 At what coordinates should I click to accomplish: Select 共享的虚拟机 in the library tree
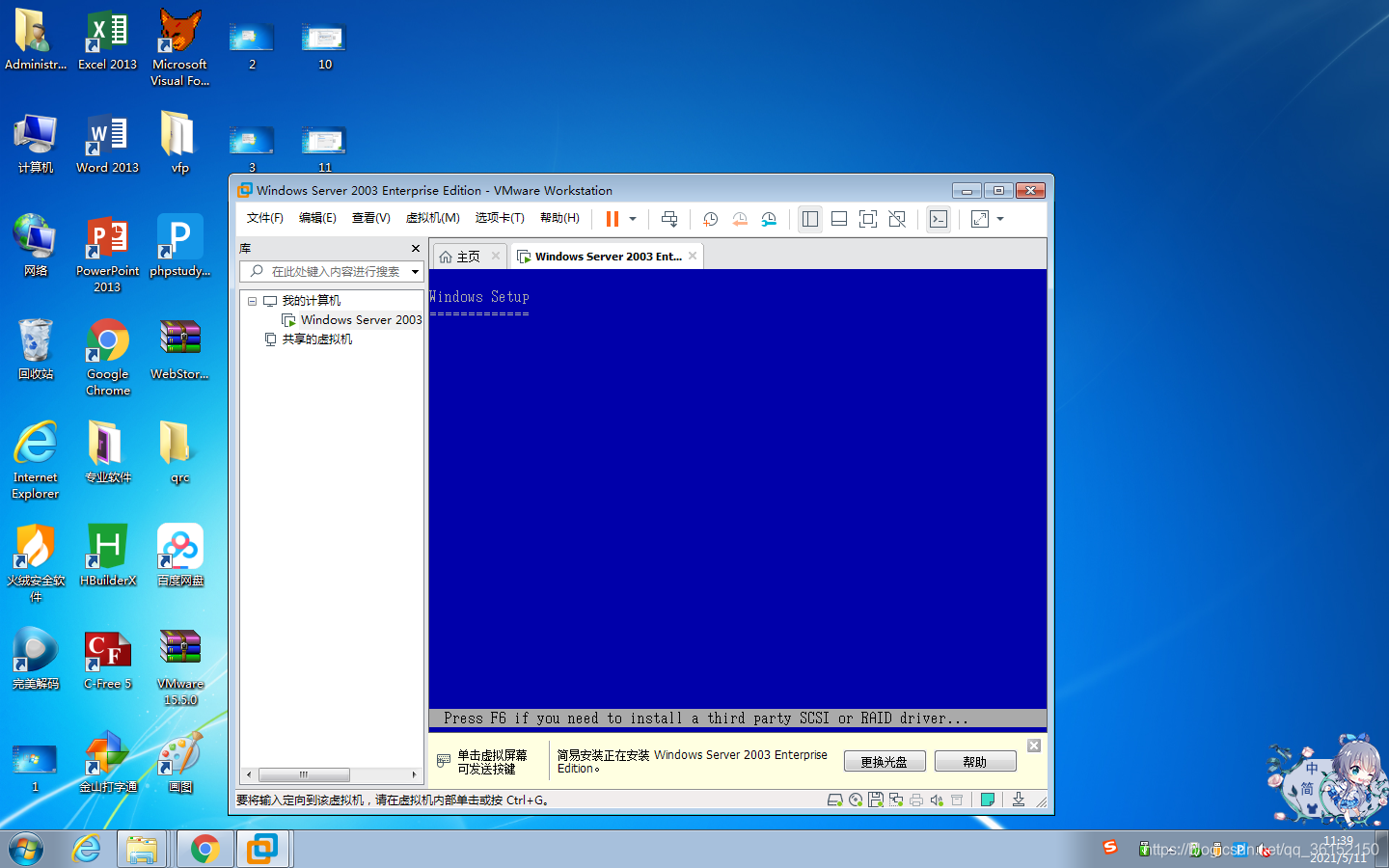[316, 339]
